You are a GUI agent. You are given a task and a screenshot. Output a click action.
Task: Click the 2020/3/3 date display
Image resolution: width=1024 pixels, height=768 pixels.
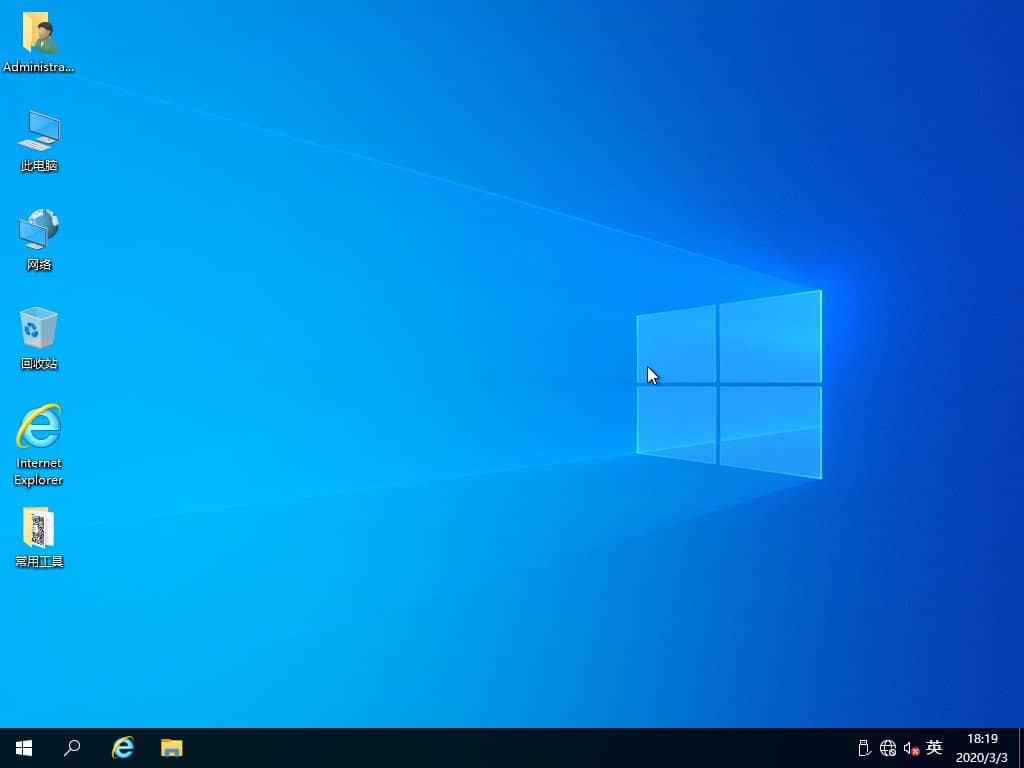click(981, 755)
